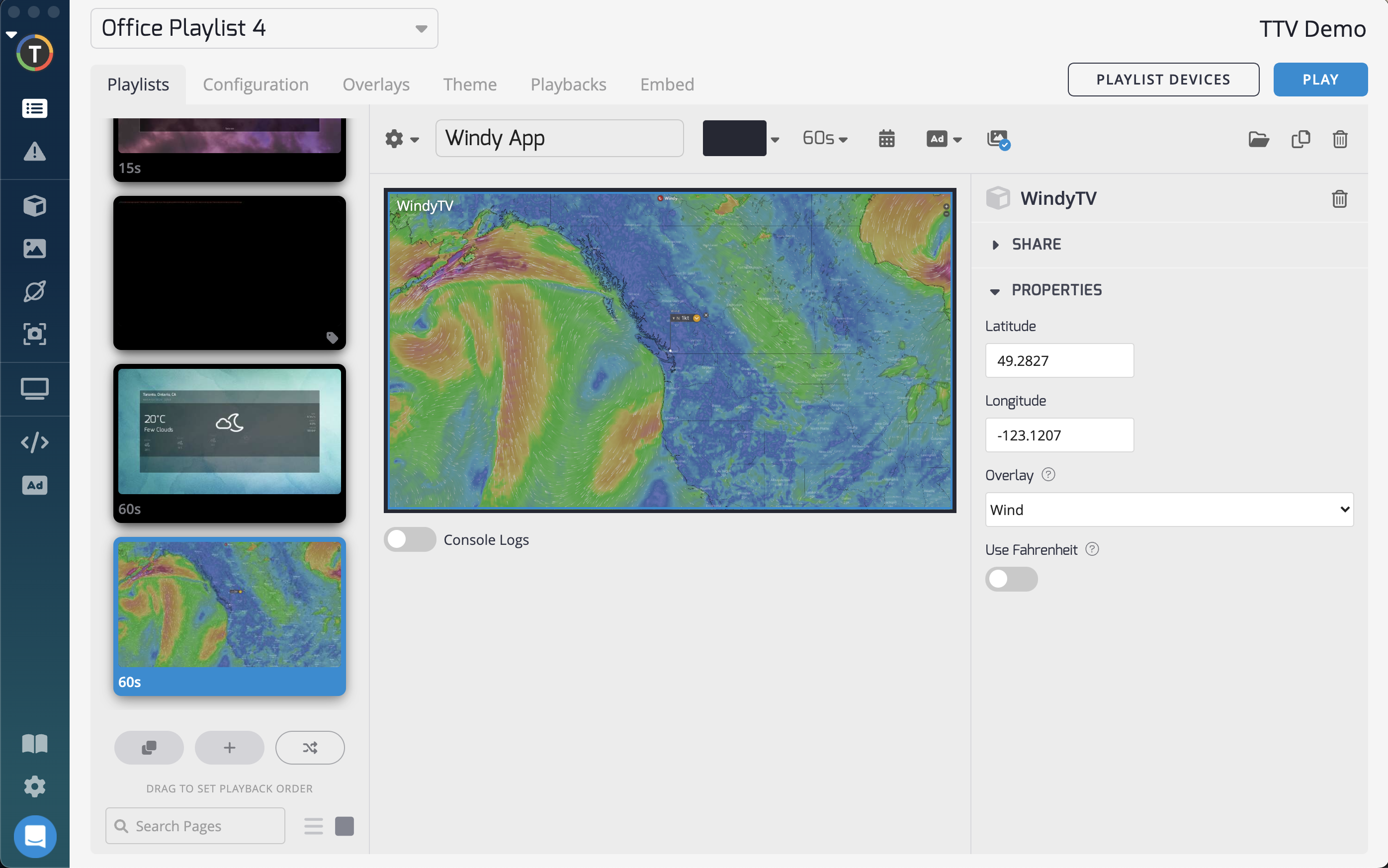Screen dimensions: 1388x868
Task: Open the devices monitor icon in sidebar
Action: [34, 389]
